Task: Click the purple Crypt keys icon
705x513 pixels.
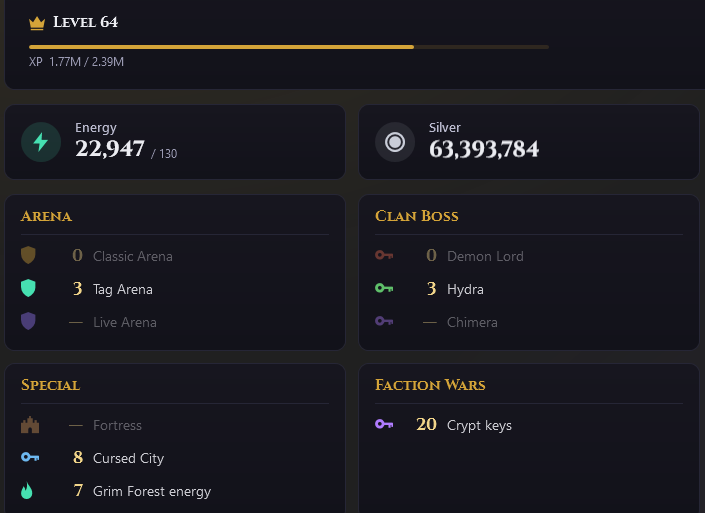Action: [384, 424]
